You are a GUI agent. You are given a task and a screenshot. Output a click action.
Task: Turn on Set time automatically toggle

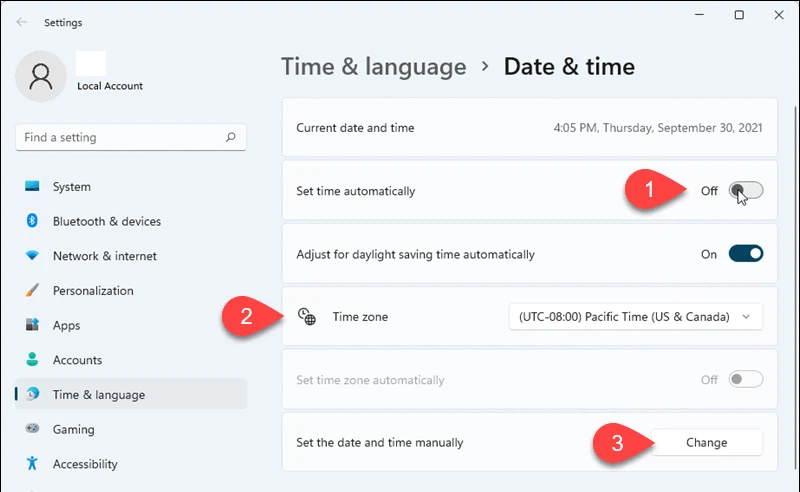point(746,191)
